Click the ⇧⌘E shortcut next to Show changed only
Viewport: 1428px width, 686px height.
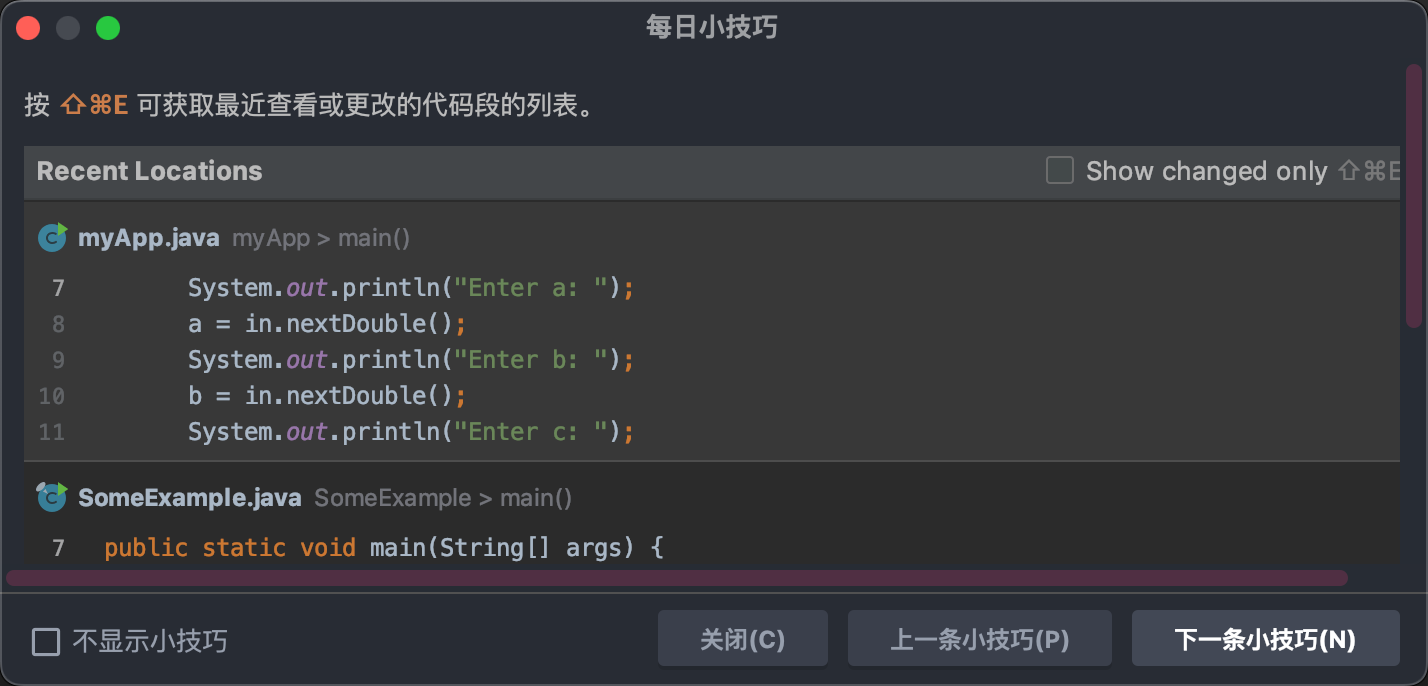1370,171
